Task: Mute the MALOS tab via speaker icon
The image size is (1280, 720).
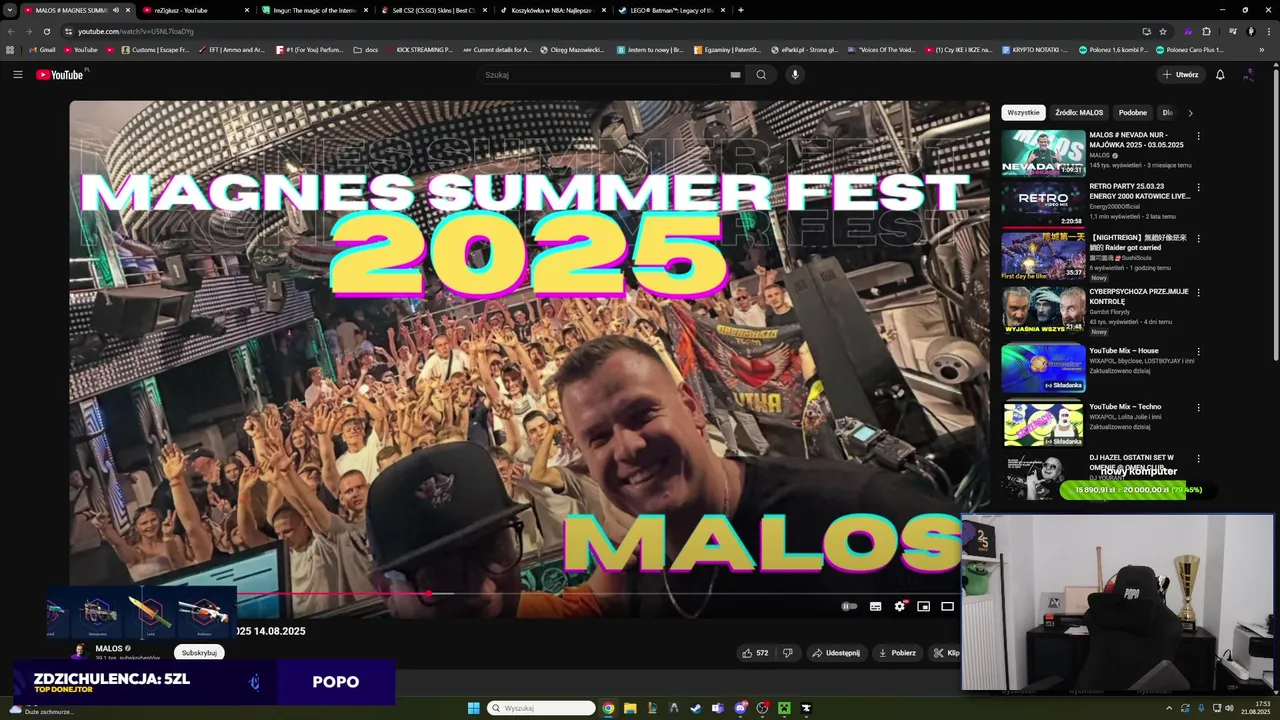Action: pyautogui.click(x=116, y=10)
